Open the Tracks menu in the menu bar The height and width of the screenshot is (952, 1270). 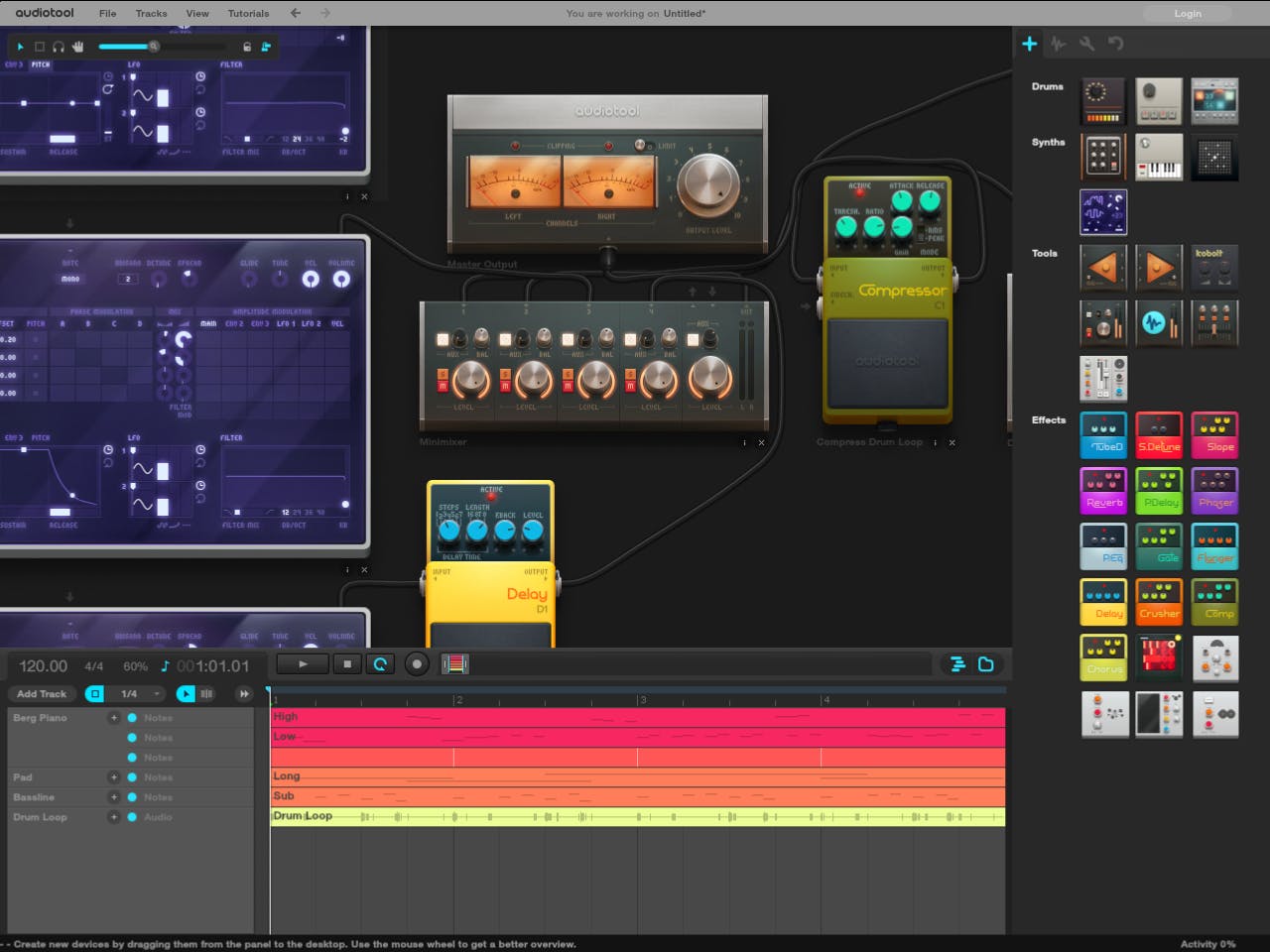[151, 13]
